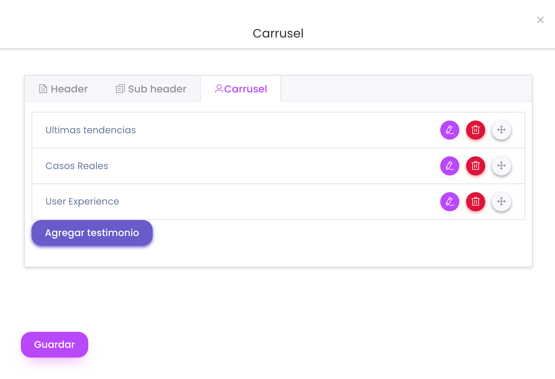Click the Header tab document icon
The height and width of the screenshot is (379, 555).
pos(43,88)
